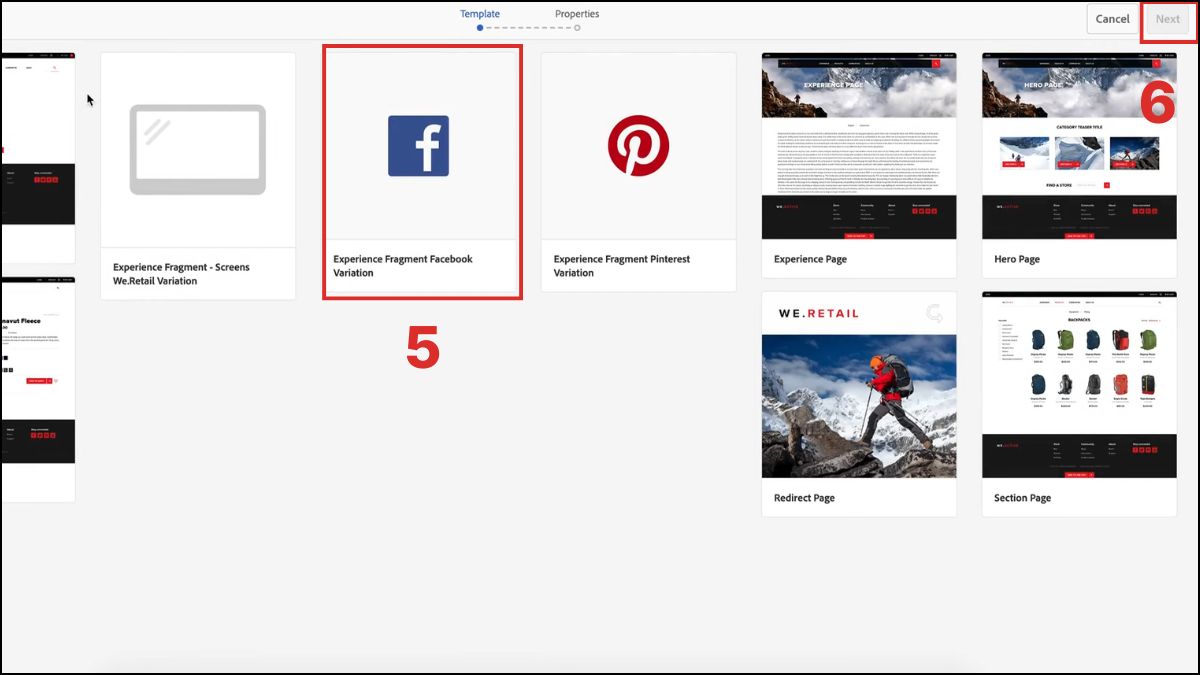The width and height of the screenshot is (1200, 675).
Task: Click the 'Section Page' card label
Action: click(1022, 498)
